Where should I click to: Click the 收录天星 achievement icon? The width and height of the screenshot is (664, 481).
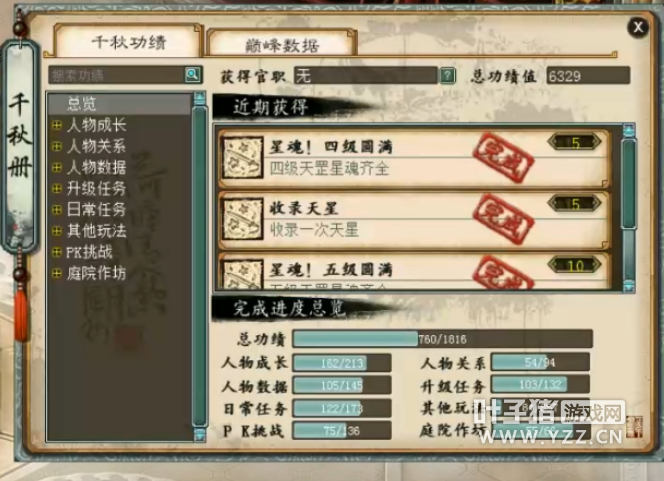(x=242, y=220)
